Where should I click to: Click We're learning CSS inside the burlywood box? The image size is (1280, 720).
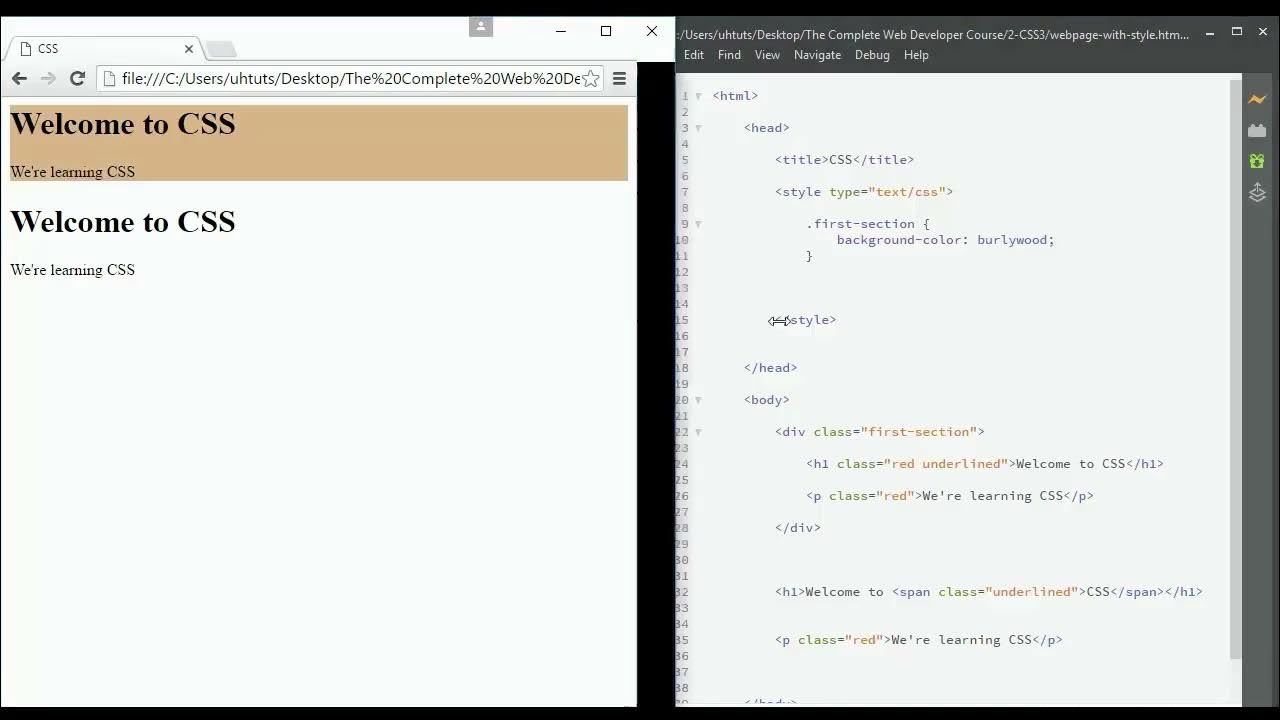pyautogui.click(x=72, y=172)
